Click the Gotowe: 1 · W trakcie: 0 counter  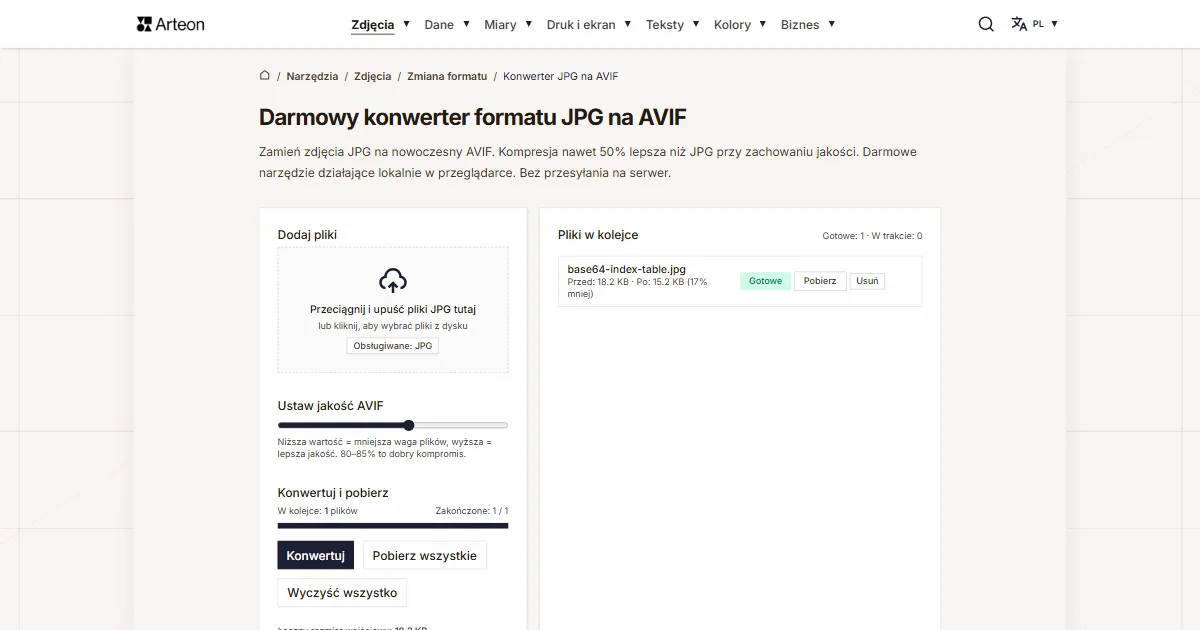tap(872, 236)
